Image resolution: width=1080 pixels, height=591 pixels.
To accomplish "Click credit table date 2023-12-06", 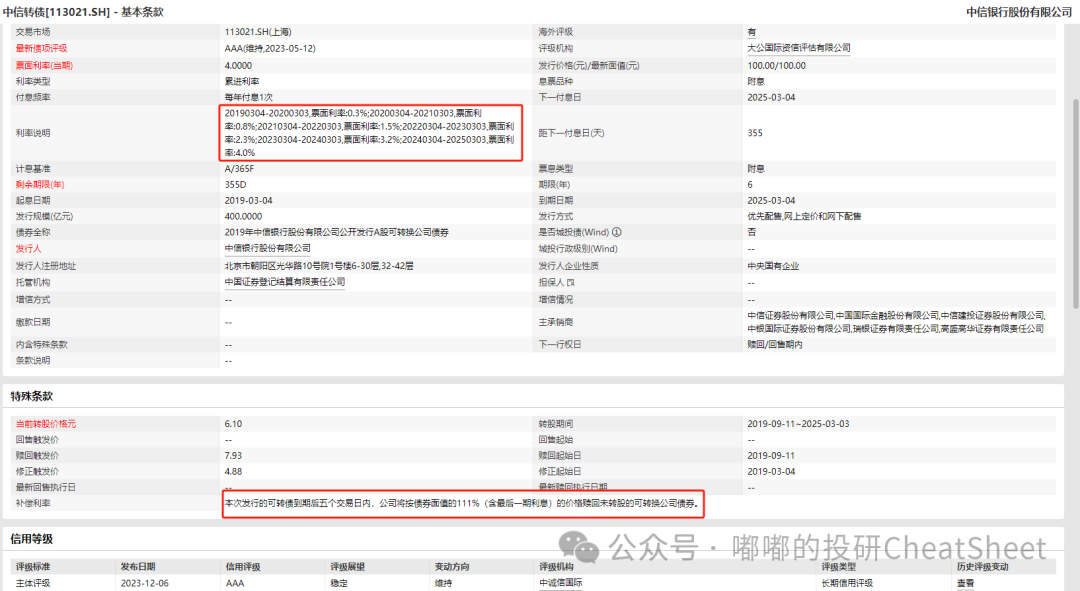I will (x=145, y=583).
